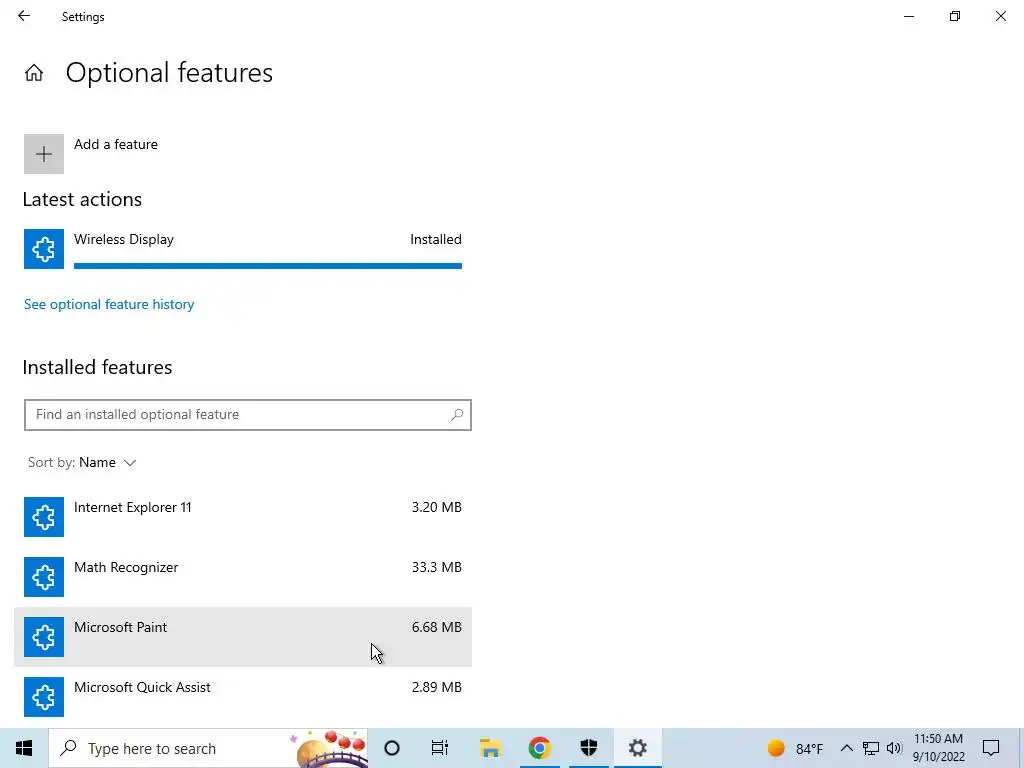Open the network status tray icon
The width and height of the screenshot is (1024, 768).
(871, 748)
